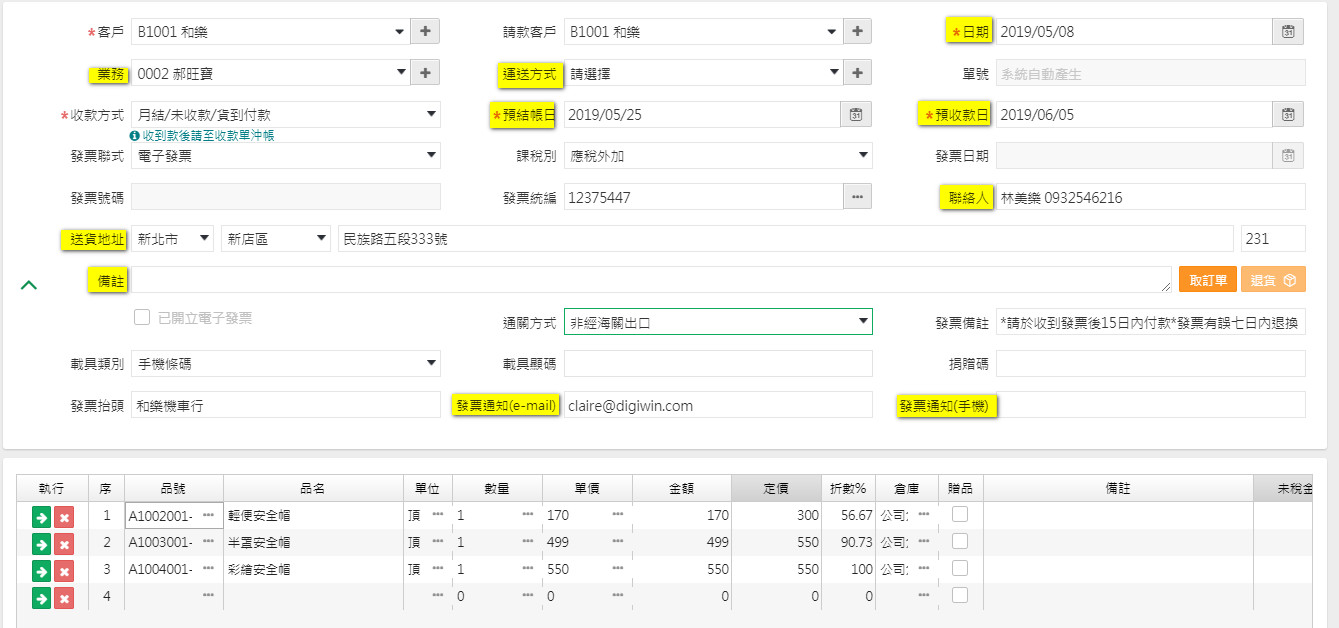
Task: Open item lookup dots for A1003001
Action: tap(208, 541)
